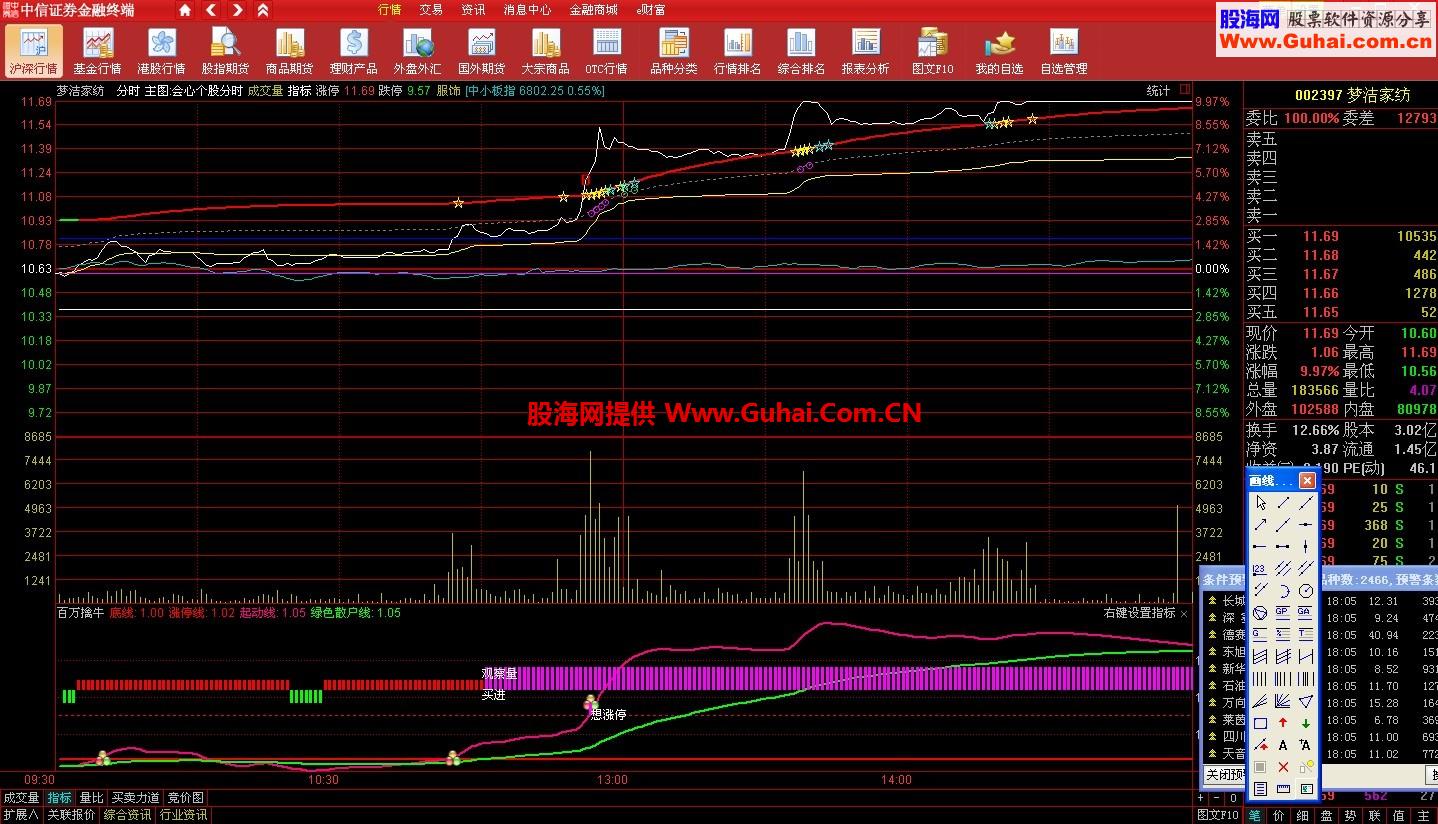
Task: Switch to 竞价图 bottom tab
Action: (x=185, y=798)
